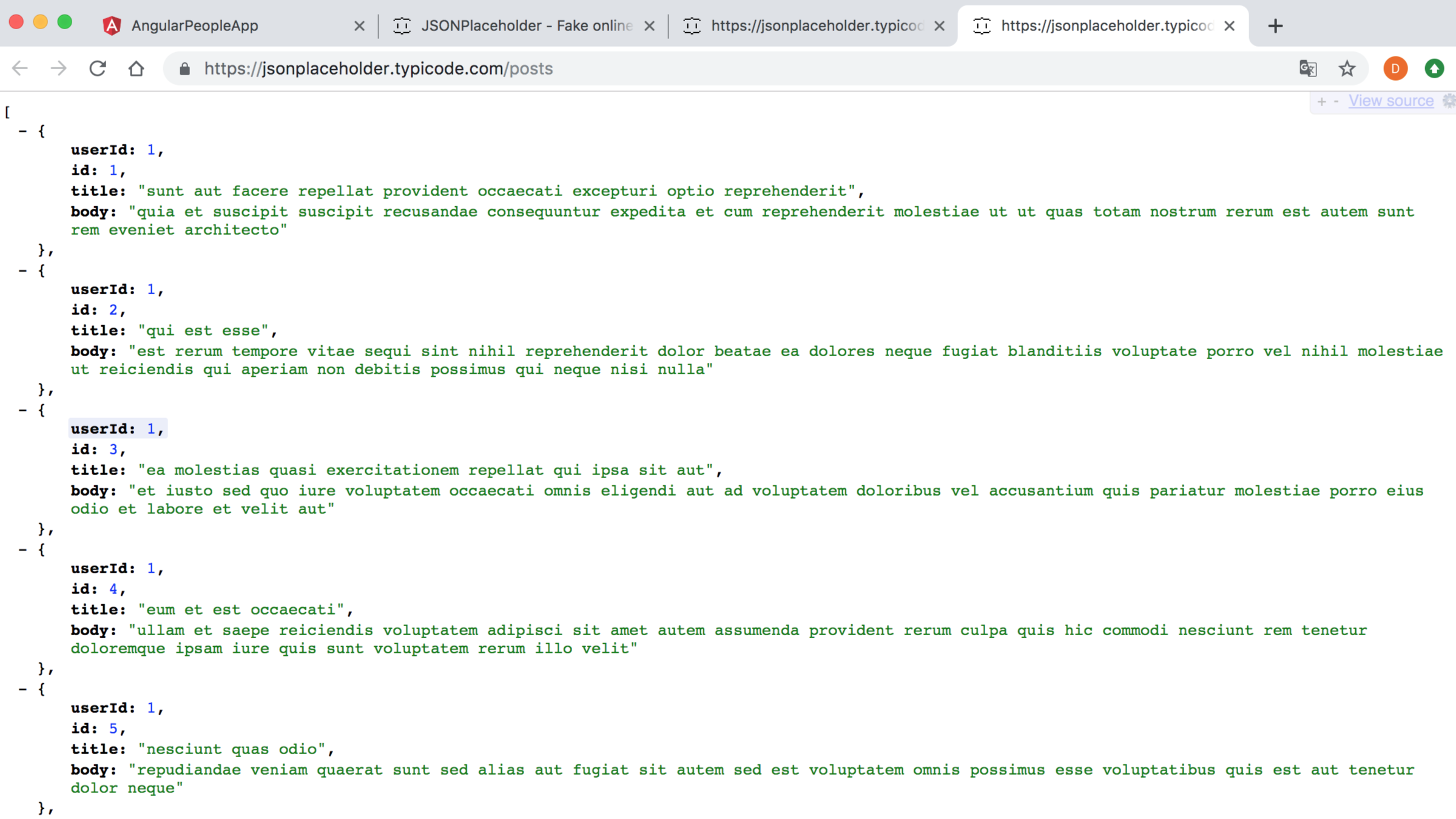Click the URL in the address bar
This screenshot has width=1456, height=819.
378,68
